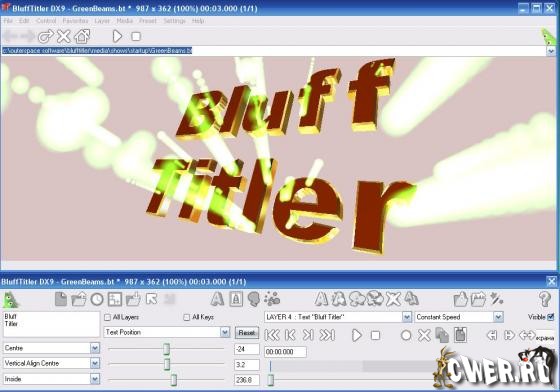Open the Settings menu
560x392 pixels.
click(175, 21)
